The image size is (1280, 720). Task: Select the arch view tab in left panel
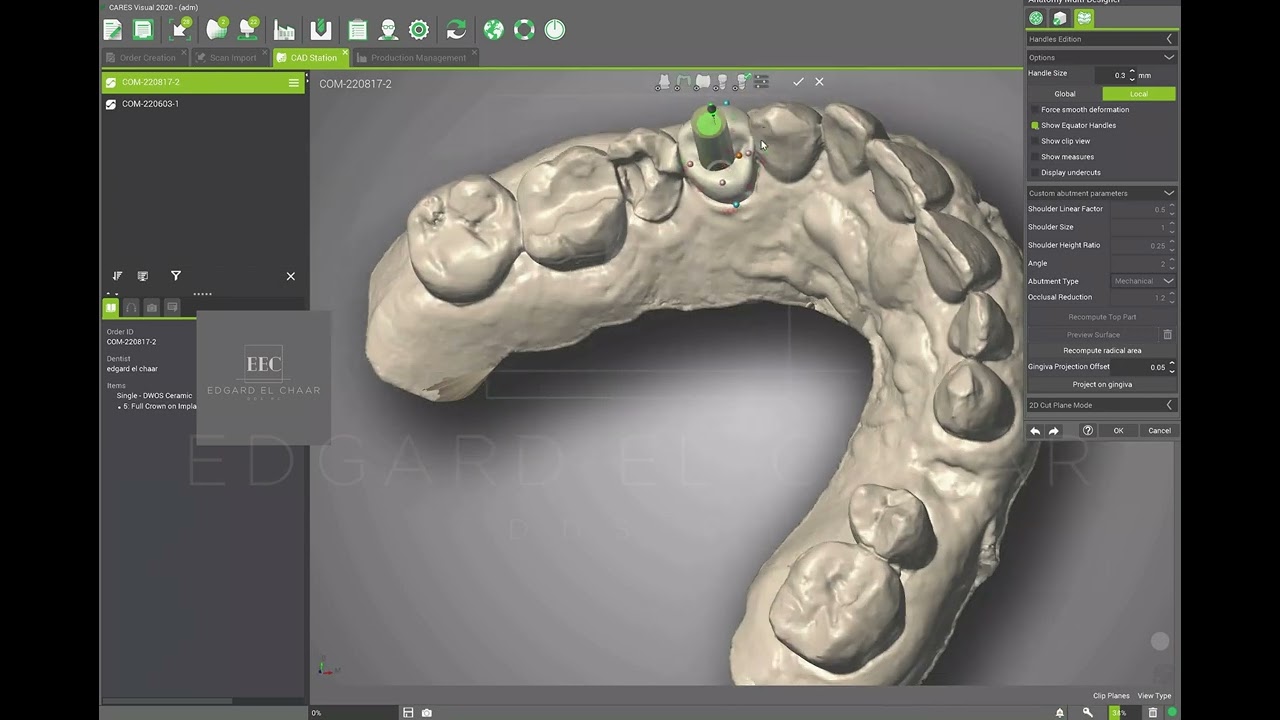131,308
